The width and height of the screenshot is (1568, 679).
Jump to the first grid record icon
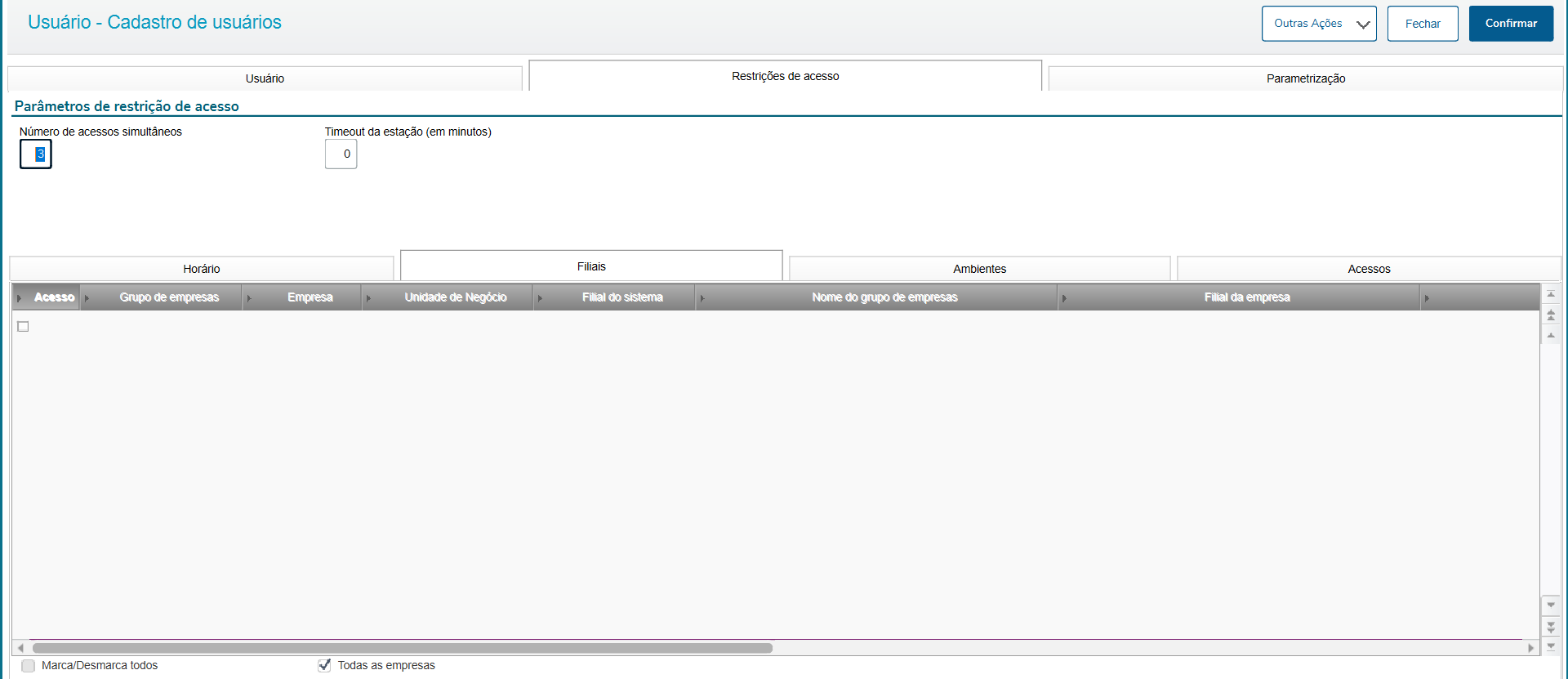(x=1551, y=294)
